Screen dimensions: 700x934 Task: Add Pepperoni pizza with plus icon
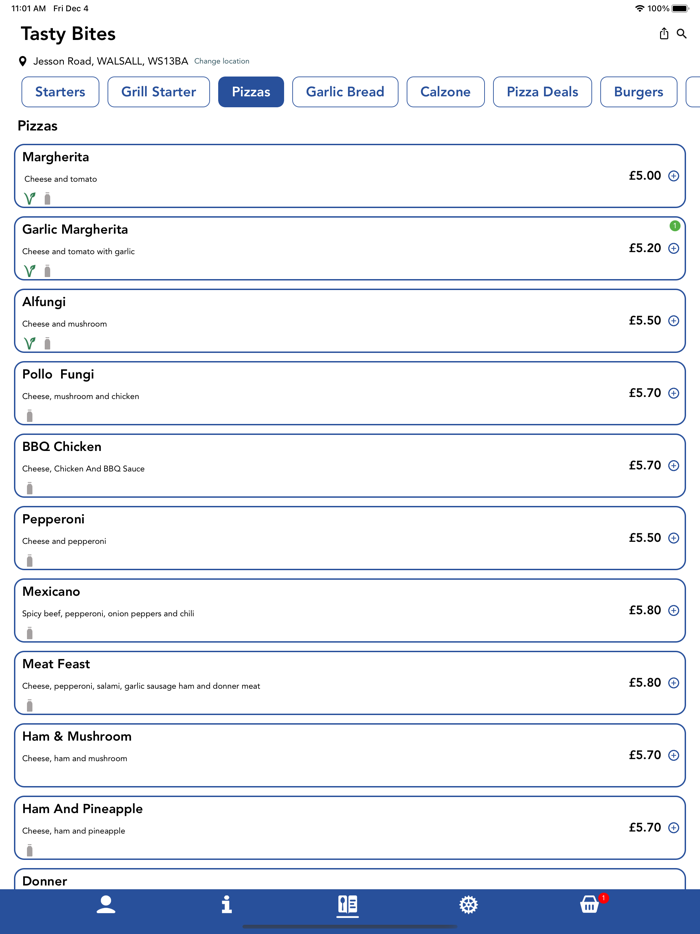point(673,538)
